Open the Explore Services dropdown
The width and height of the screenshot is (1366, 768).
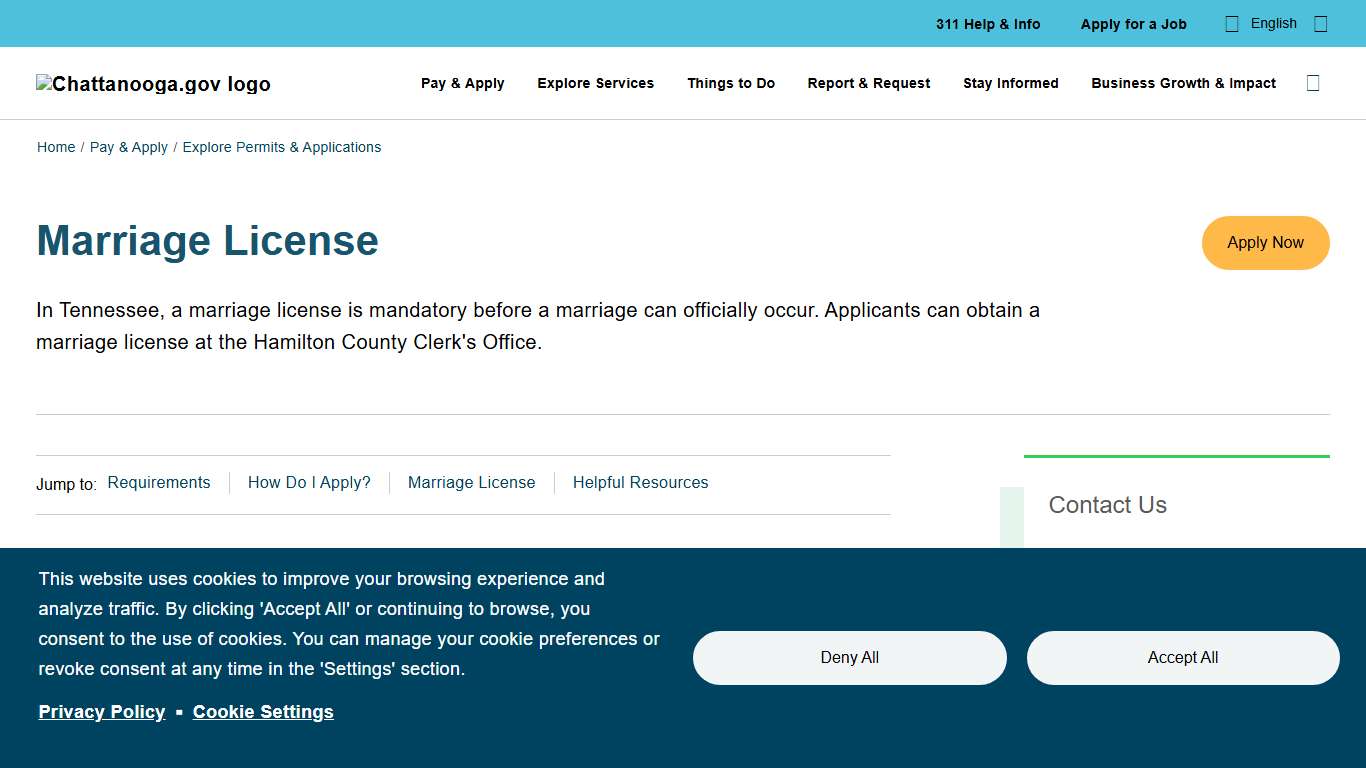(595, 83)
